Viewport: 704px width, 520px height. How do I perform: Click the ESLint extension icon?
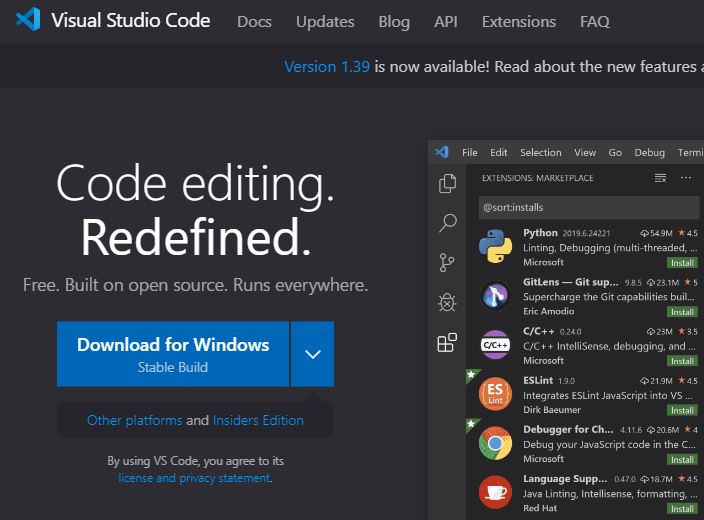click(x=495, y=394)
